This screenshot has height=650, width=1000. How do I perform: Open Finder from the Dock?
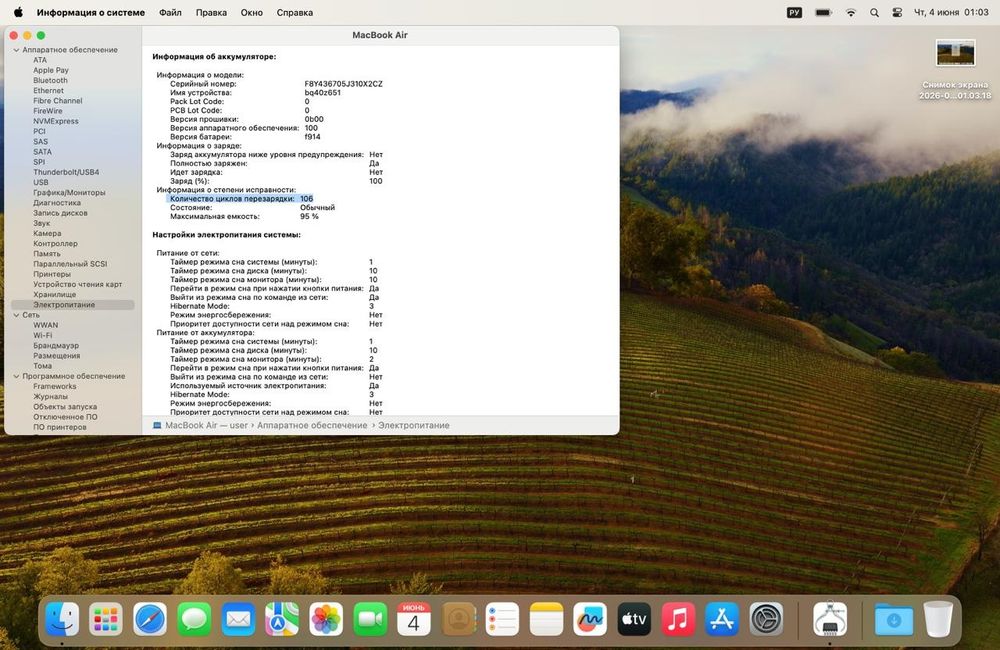pyautogui.click(x=62, y=619)
